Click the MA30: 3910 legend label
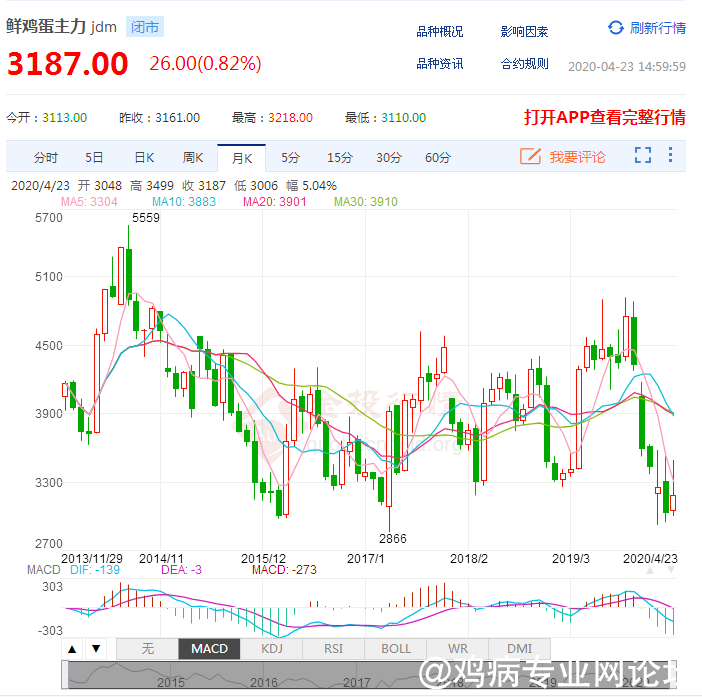Screen dimensions: 702x697 click(366, 202)
